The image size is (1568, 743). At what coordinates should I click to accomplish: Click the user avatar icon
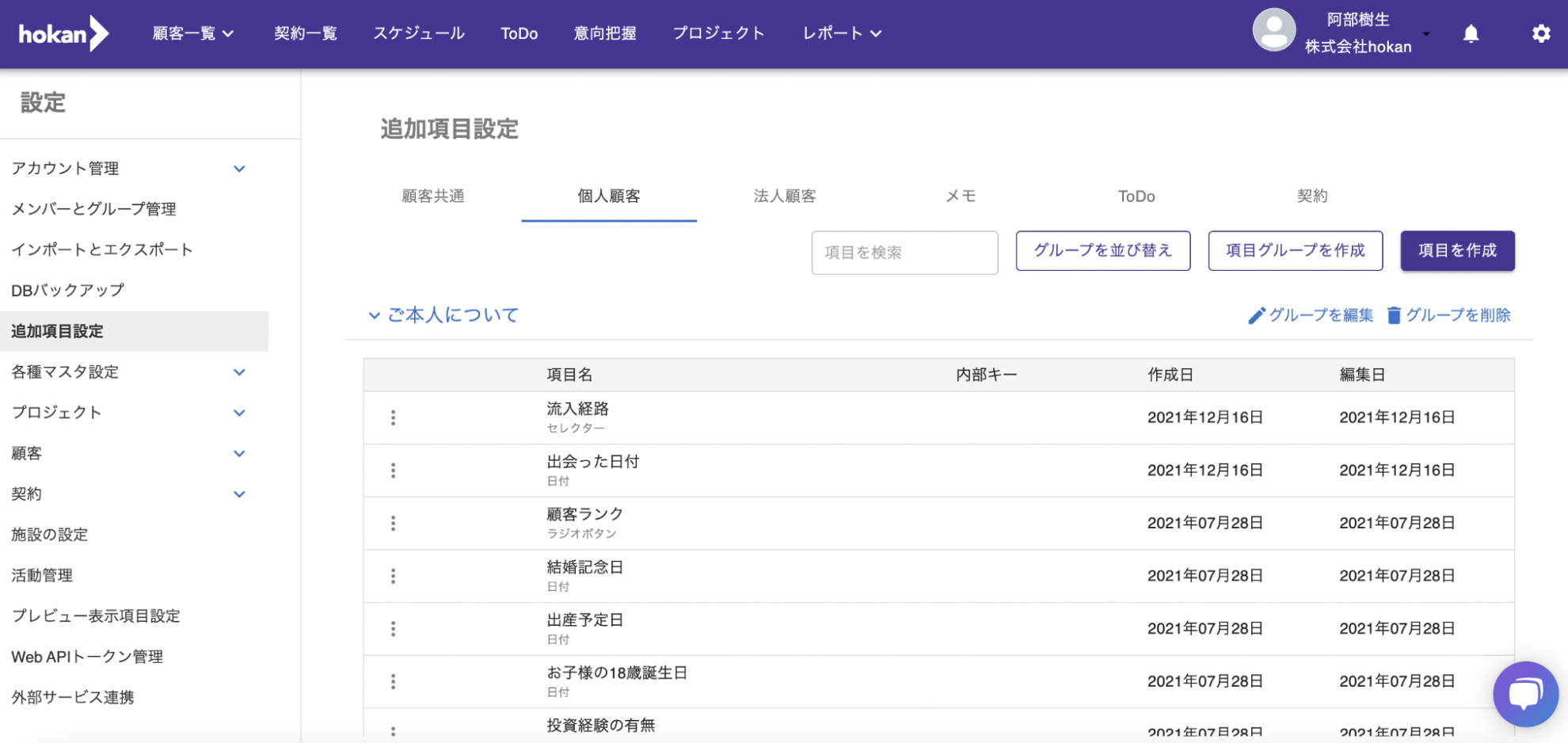pyautogui.click(x=1273, y=32)
